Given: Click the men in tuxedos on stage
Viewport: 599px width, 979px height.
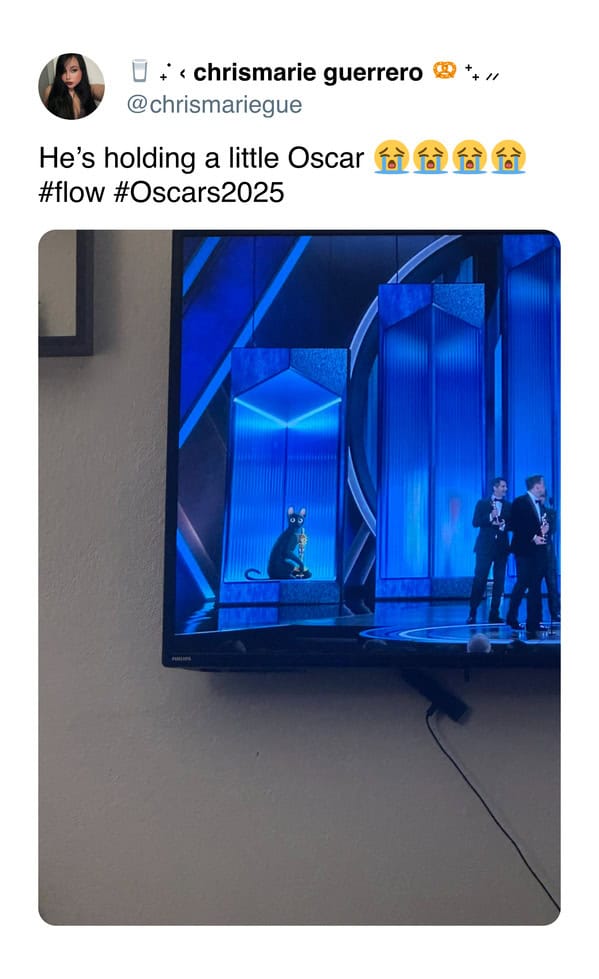Looking at the screenshot, I should 514,553.
